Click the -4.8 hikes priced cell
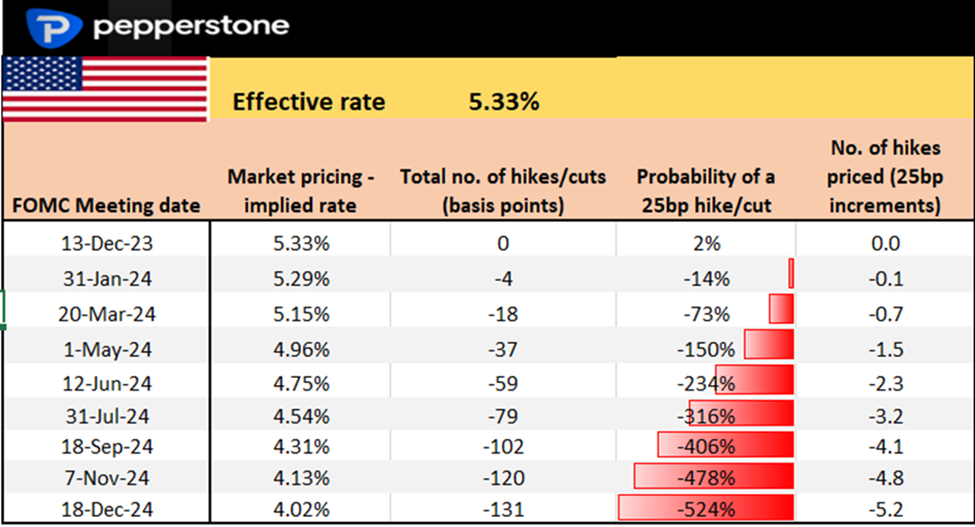 (x=885, y=479)
